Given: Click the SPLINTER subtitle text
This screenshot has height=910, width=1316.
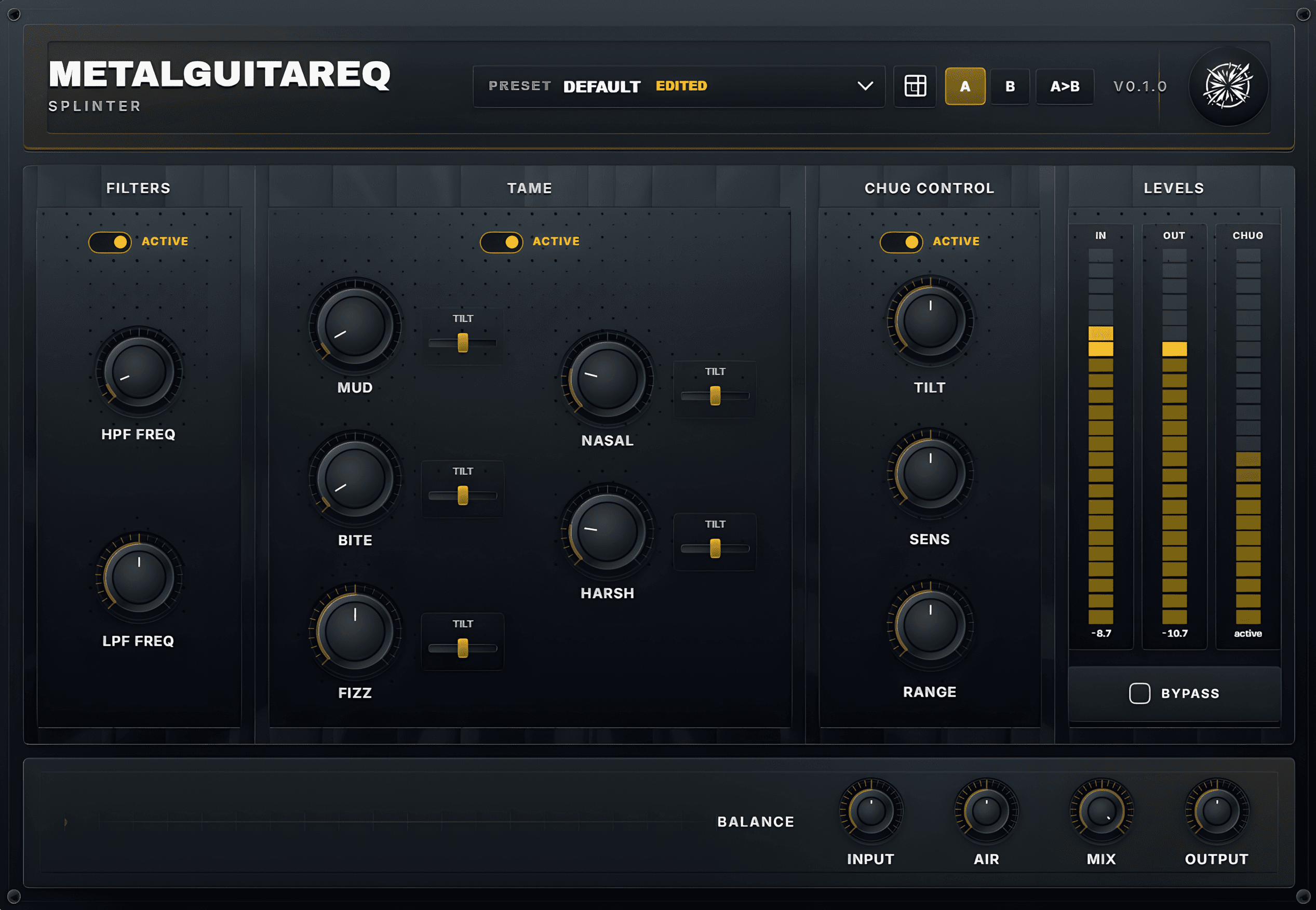Looking at the screenshot, I should click(95, 106).
